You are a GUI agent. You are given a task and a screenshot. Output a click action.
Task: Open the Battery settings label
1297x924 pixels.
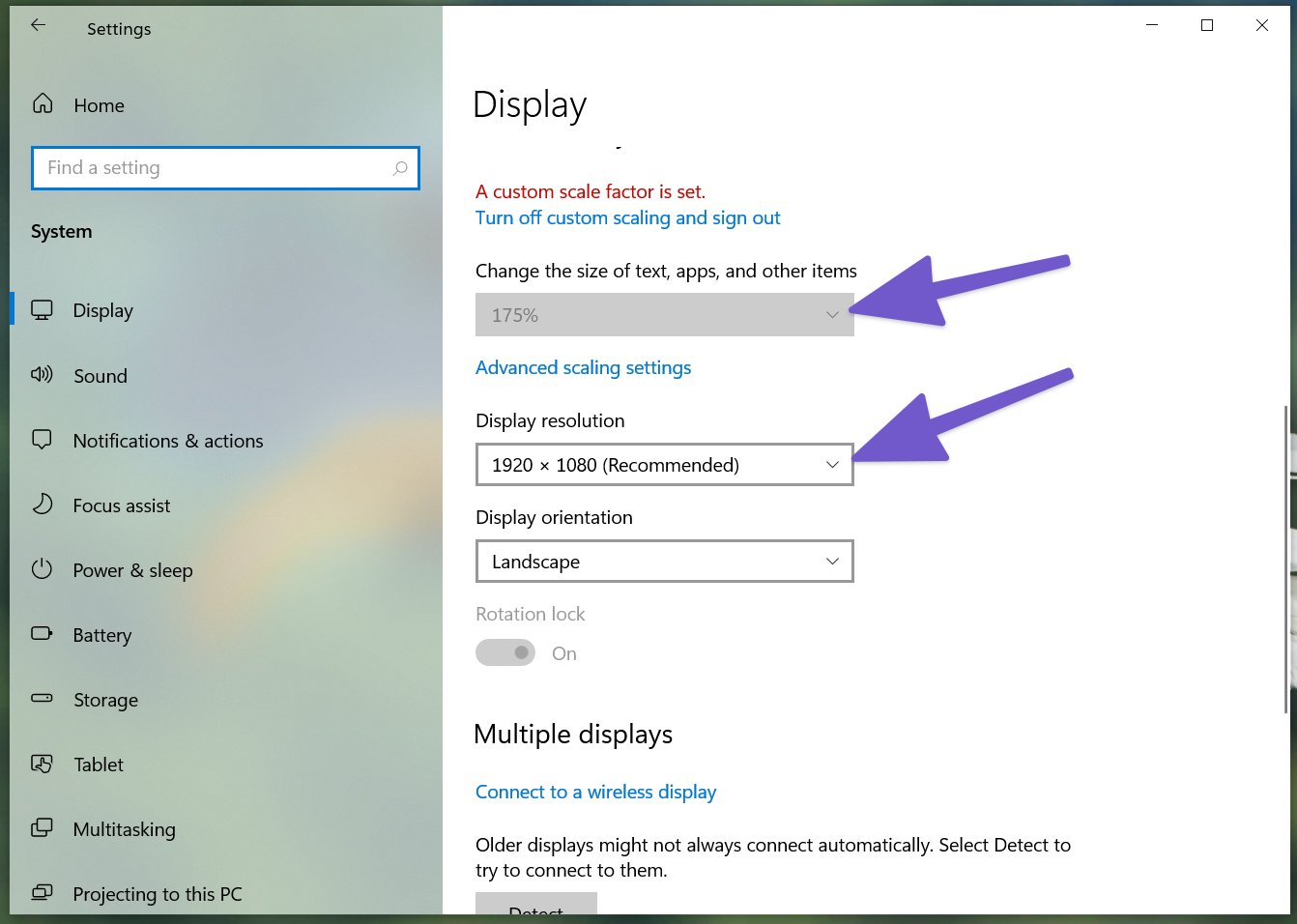[x=102, y=635]
